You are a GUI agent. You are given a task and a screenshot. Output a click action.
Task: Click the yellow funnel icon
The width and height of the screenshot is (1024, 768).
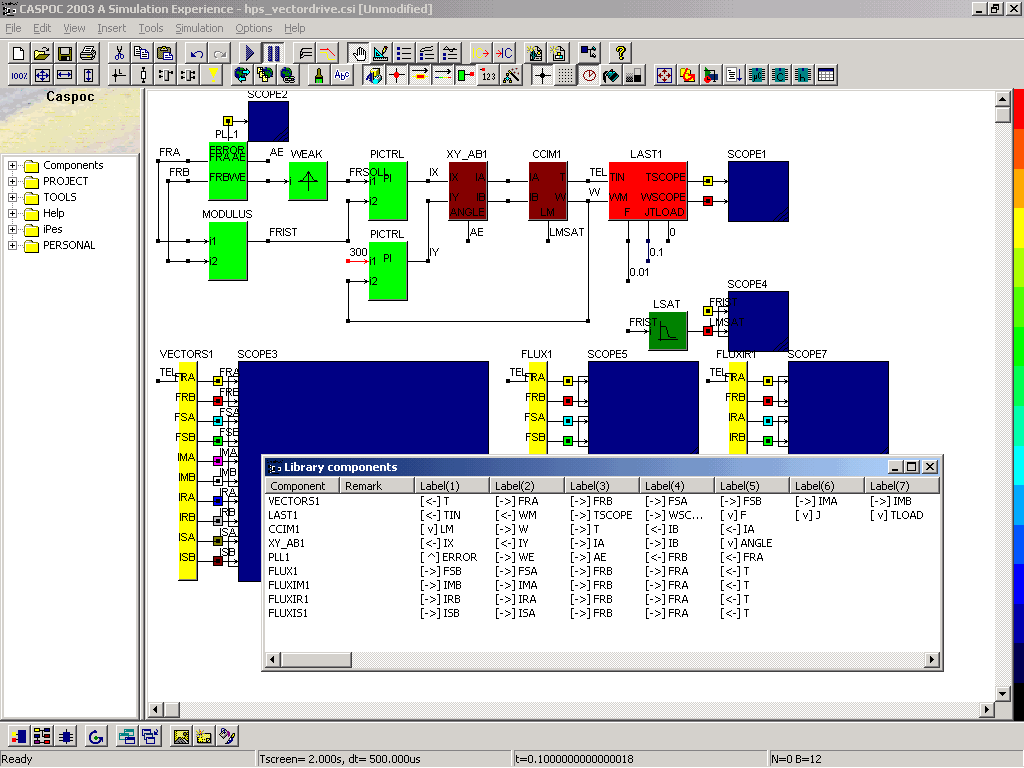click(x=212, y=76)
